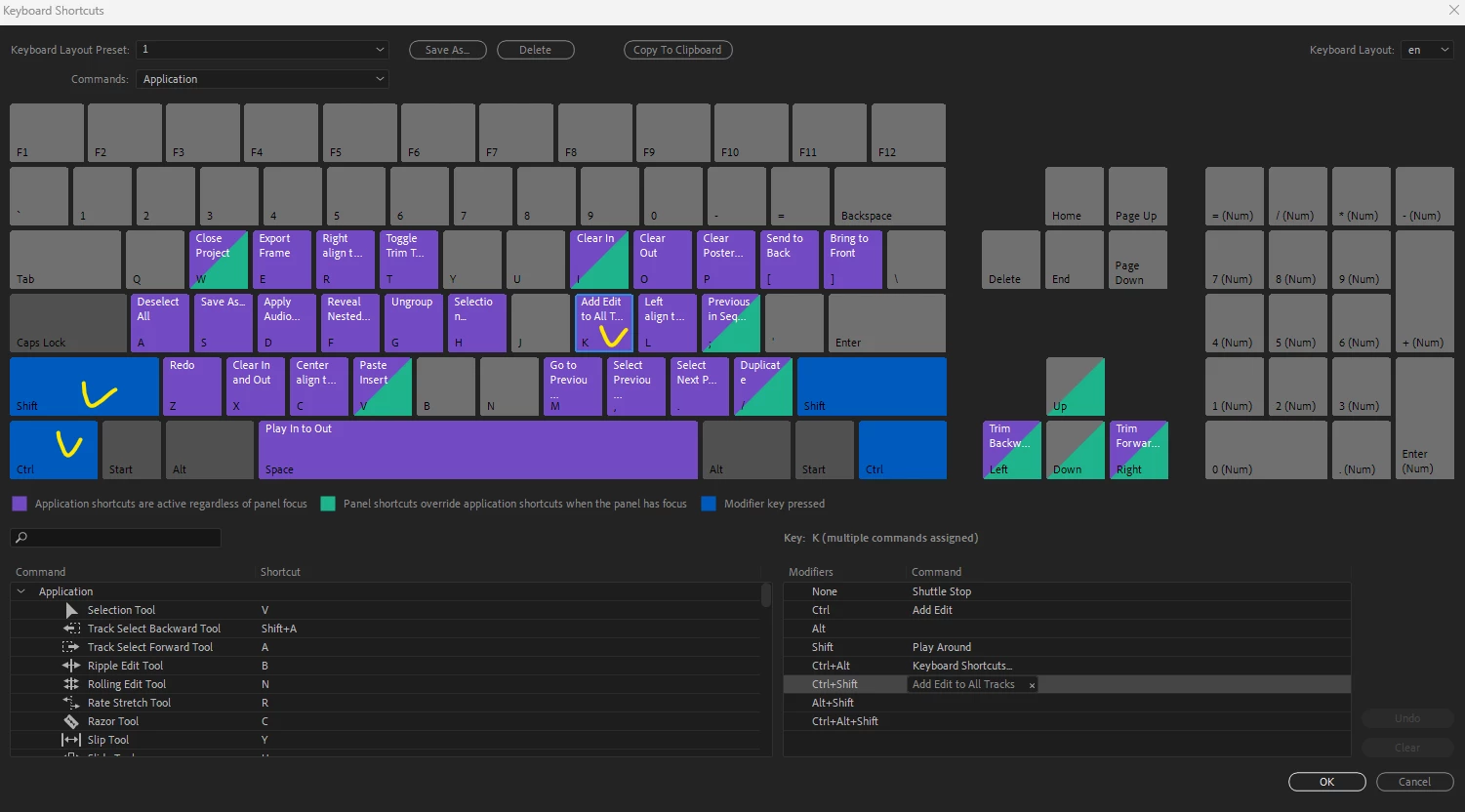Select the Trim Backward Left arrow key

coord(1012,450)
